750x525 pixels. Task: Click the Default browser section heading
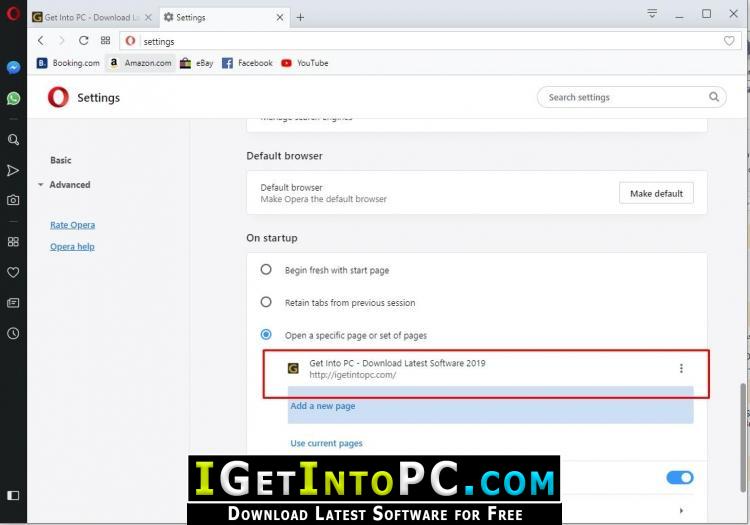click(284, 156)
